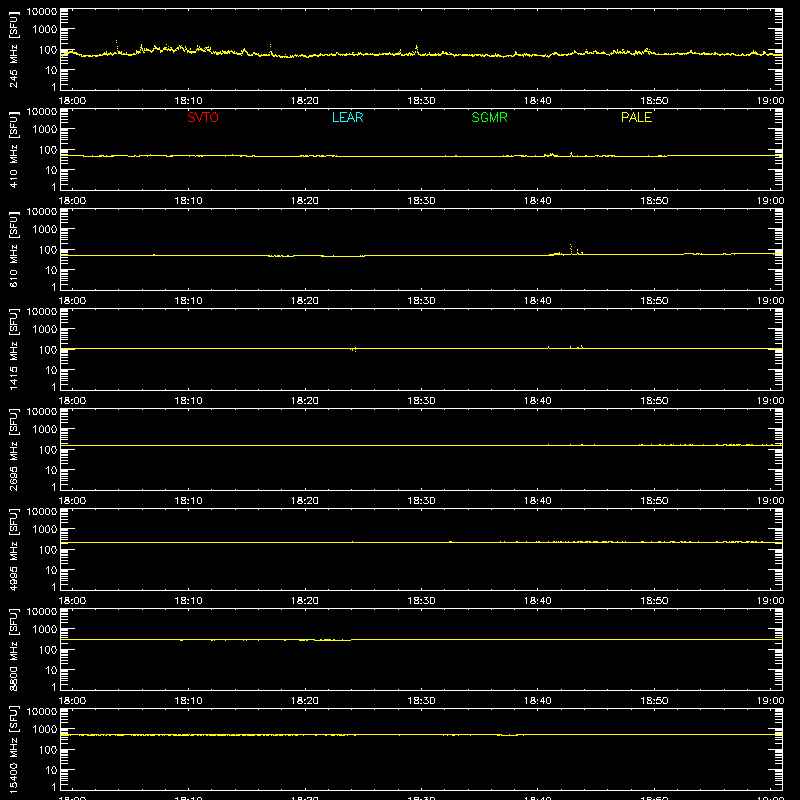The height and width of the screenshot is (800, 800).
Task: Click the 15400 MHz [SFU] axis label
Action: [13, 749]
